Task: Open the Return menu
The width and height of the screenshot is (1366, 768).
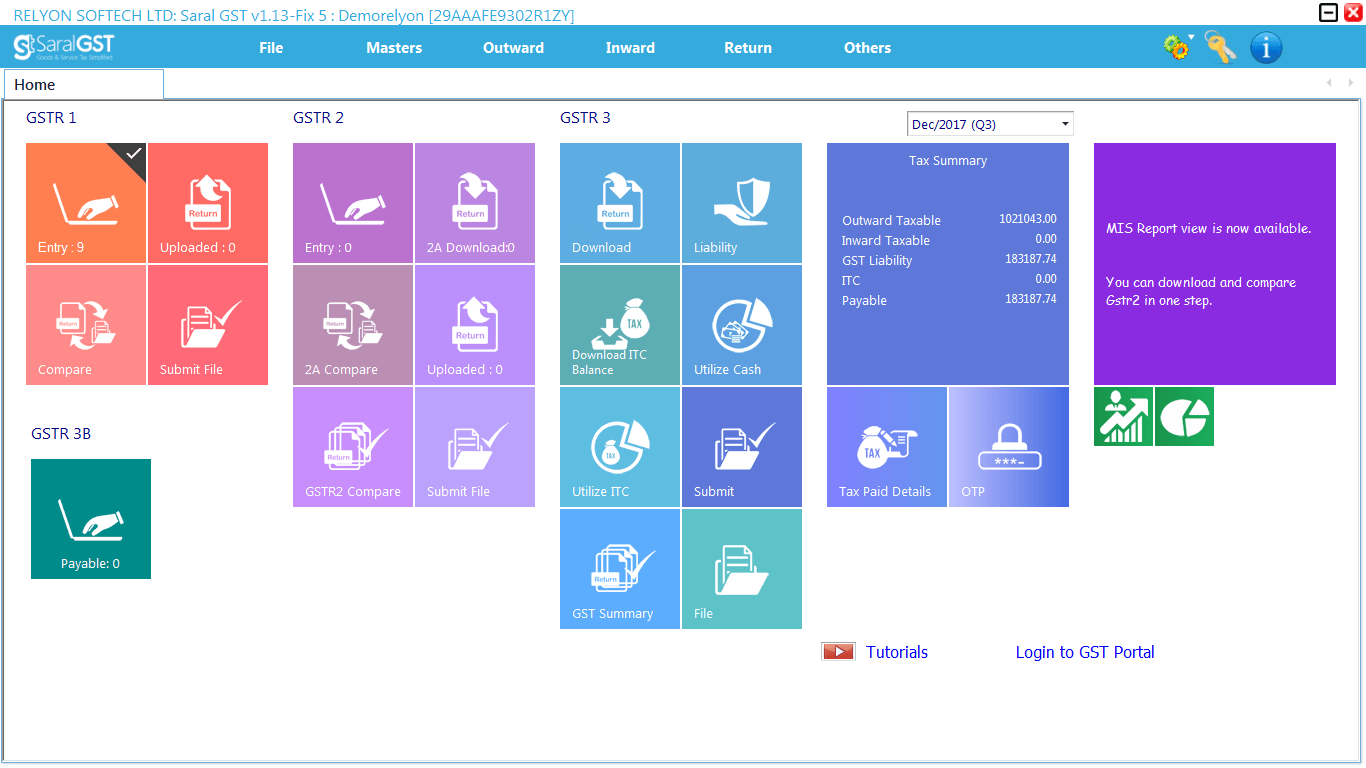Action: click(x=748, y=48)
